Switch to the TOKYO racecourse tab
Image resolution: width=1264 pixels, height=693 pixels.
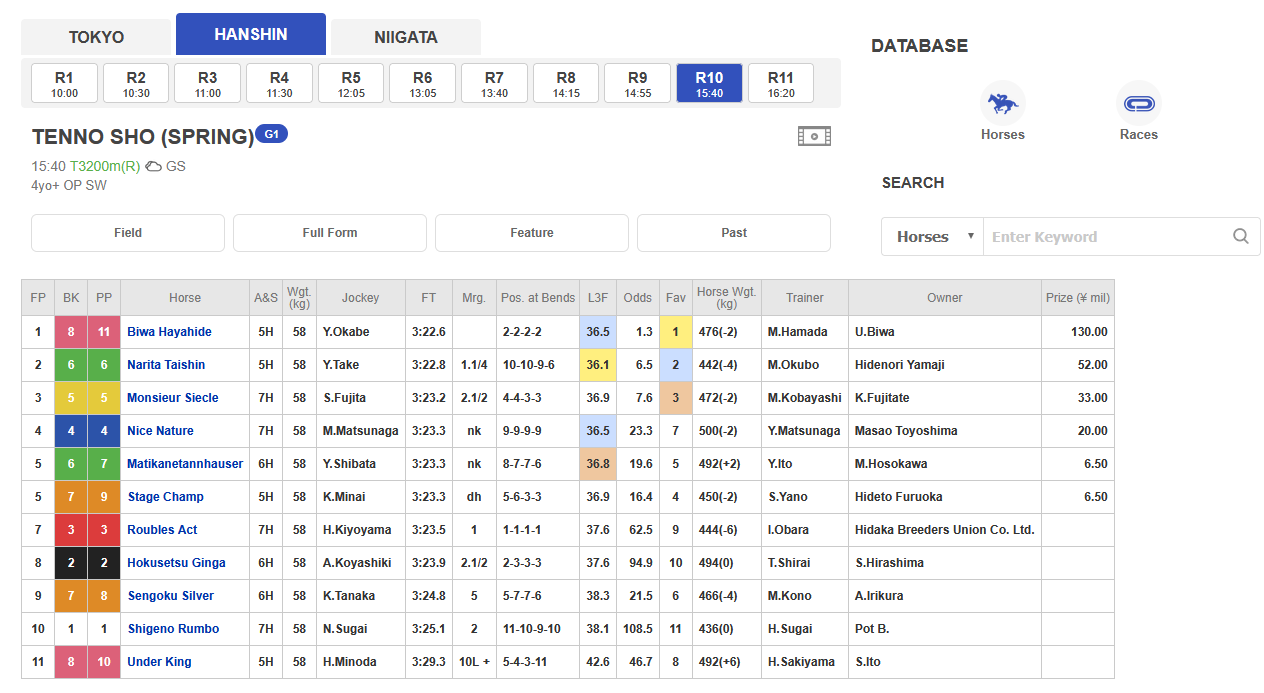pyautogui.click(x=96, y=37)
